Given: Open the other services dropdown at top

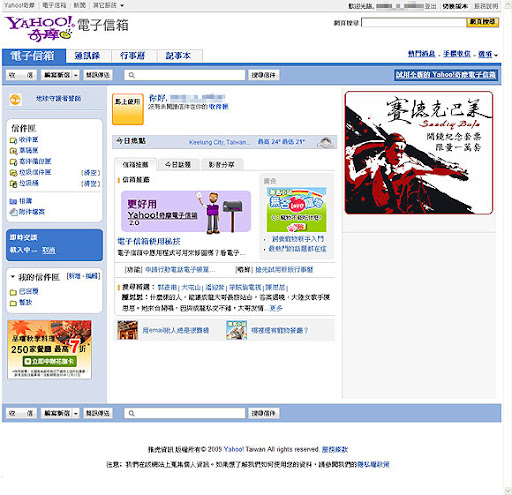Looking at the screenshot, I should (108, 5).
